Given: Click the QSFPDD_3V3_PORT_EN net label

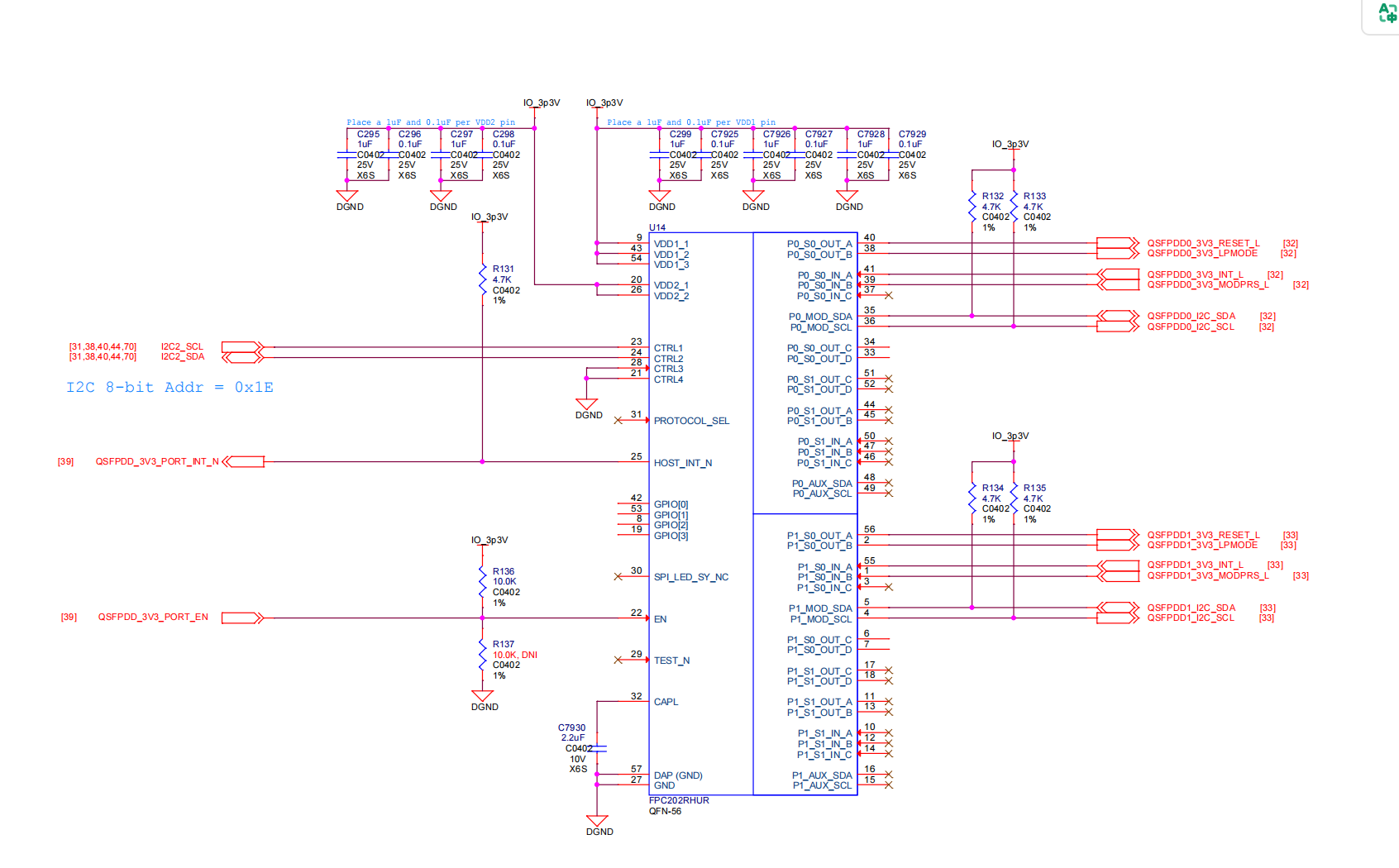Looking at the screenshot, I should (x=153, y=617).
